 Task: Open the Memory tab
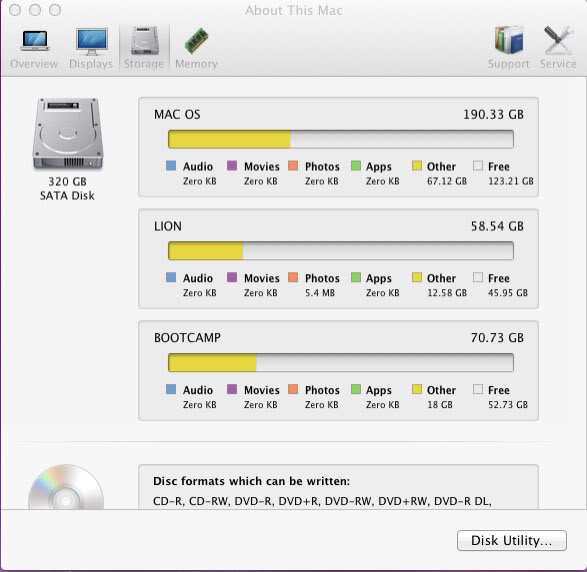click(196, 48)
